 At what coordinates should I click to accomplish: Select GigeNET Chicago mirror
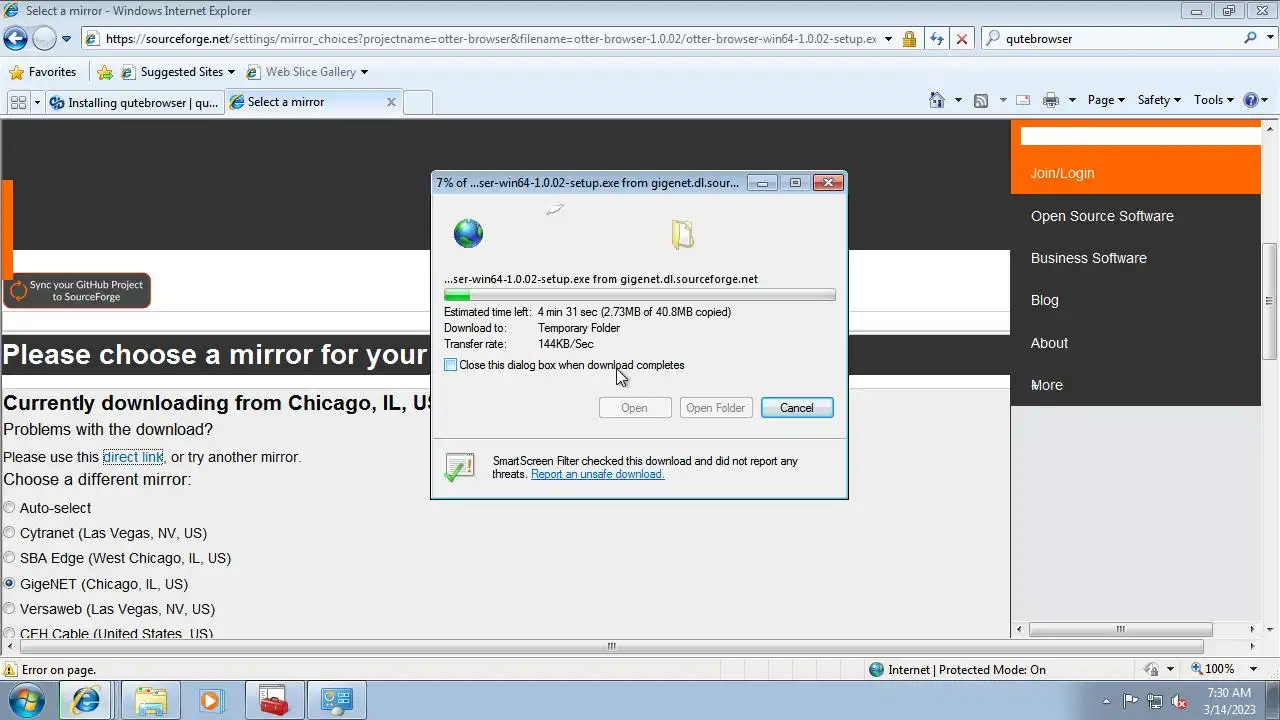tap(9, 584)
